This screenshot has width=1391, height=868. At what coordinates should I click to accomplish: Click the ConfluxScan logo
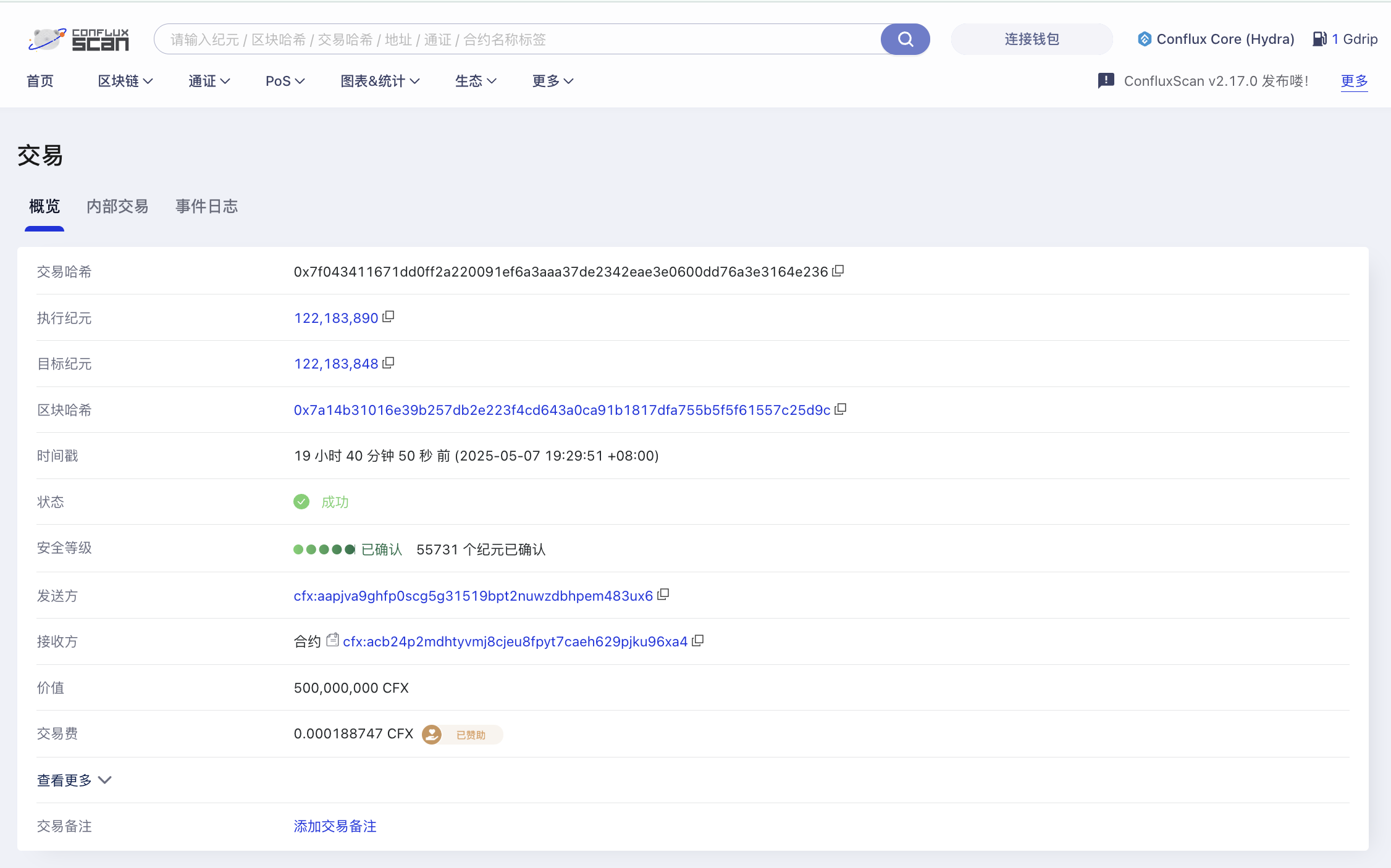78,40
